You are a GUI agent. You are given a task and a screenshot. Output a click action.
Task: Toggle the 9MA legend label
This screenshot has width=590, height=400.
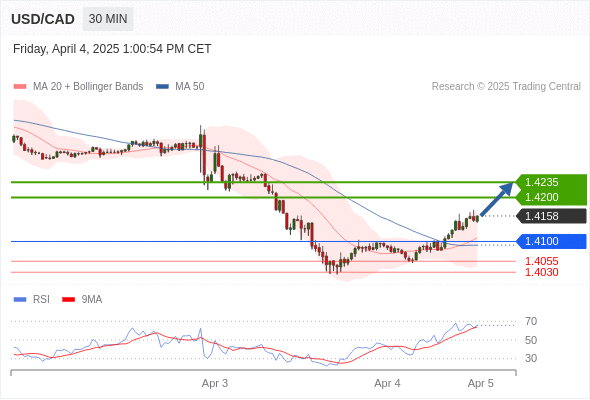[92, 300]
